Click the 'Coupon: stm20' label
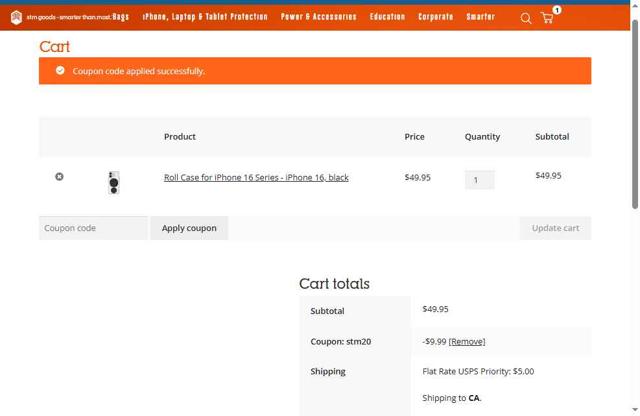This screenshot has height=416, width=640. (x=341, y=342)
